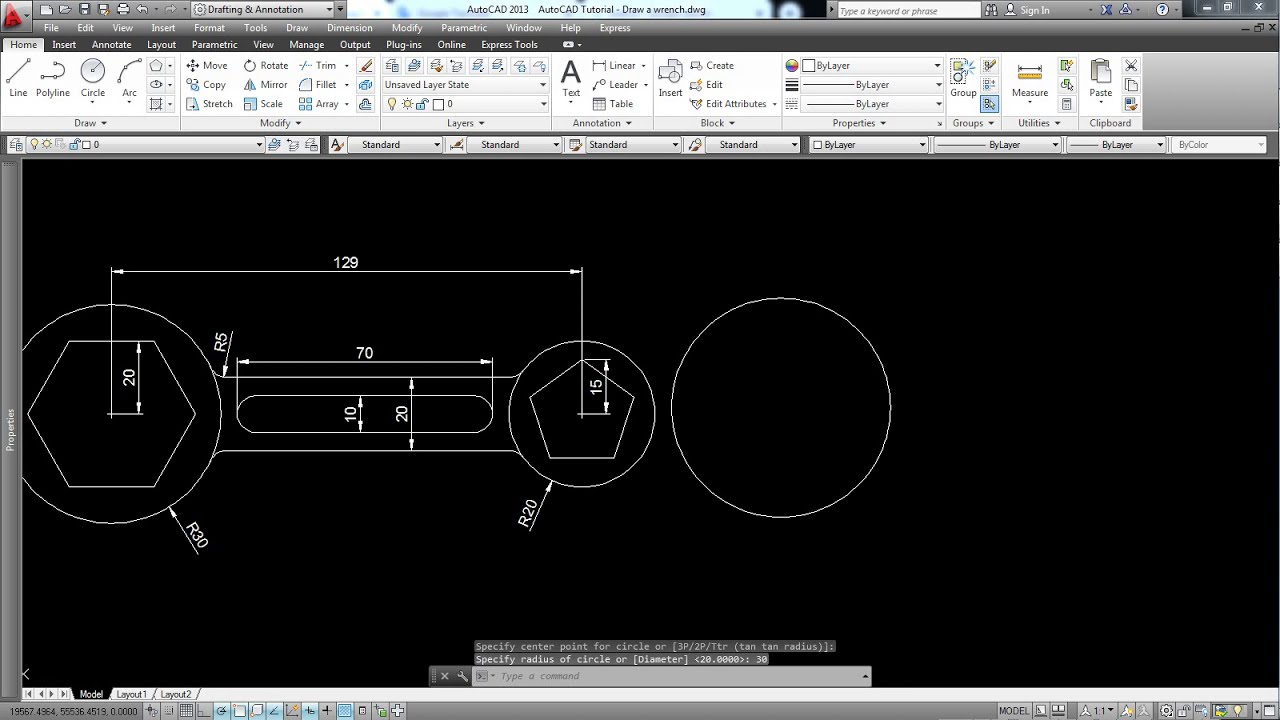Click the Insert block tool
Viewport: 1280px width, 720px height.
pos(670,79)
